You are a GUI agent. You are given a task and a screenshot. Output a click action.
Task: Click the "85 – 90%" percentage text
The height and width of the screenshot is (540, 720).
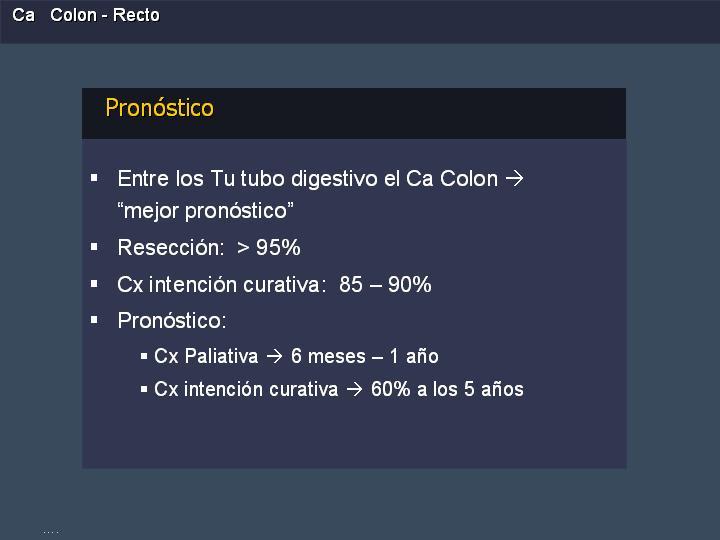385,284
